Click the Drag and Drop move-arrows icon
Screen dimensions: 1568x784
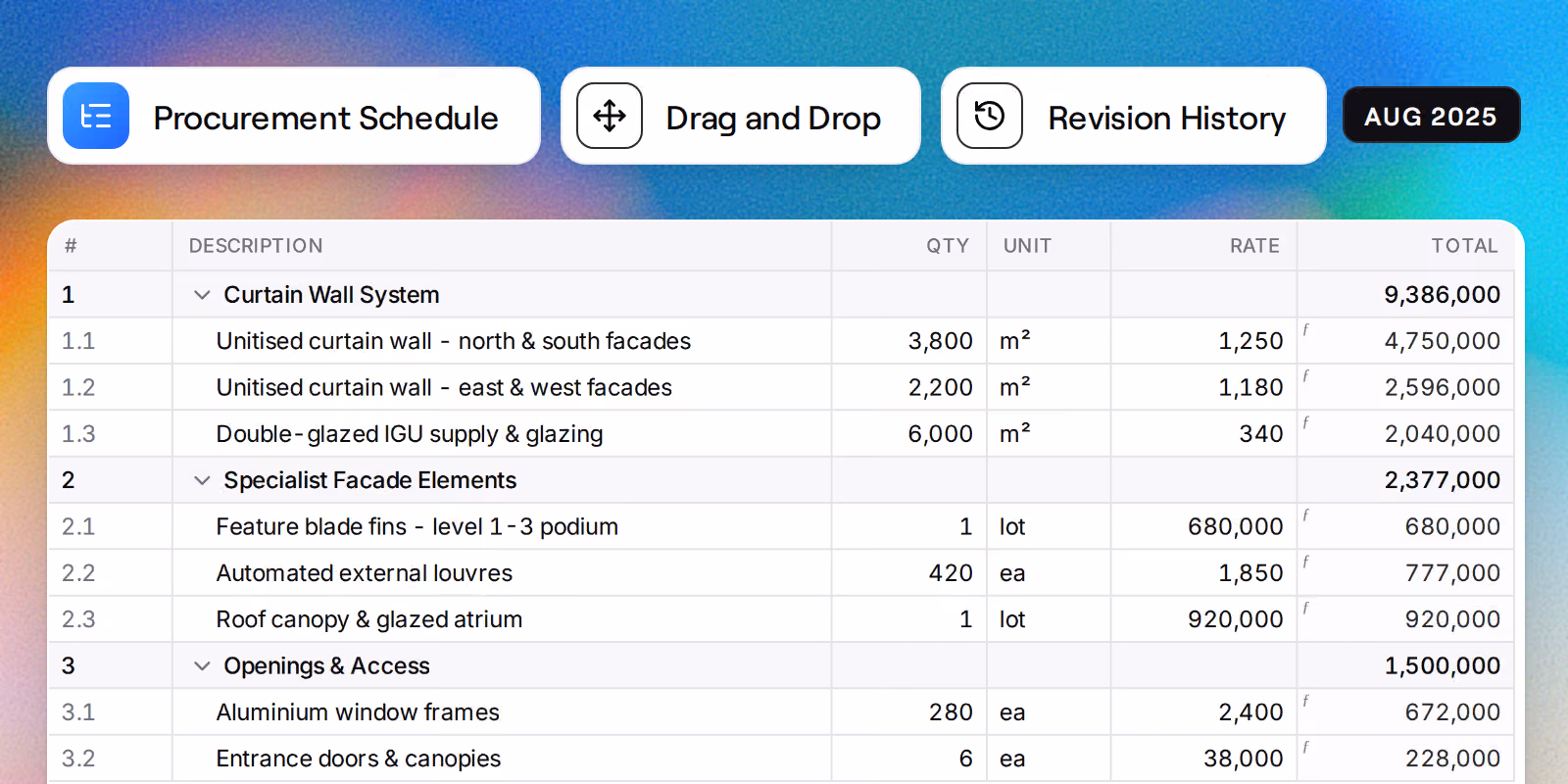coord(610,116)
